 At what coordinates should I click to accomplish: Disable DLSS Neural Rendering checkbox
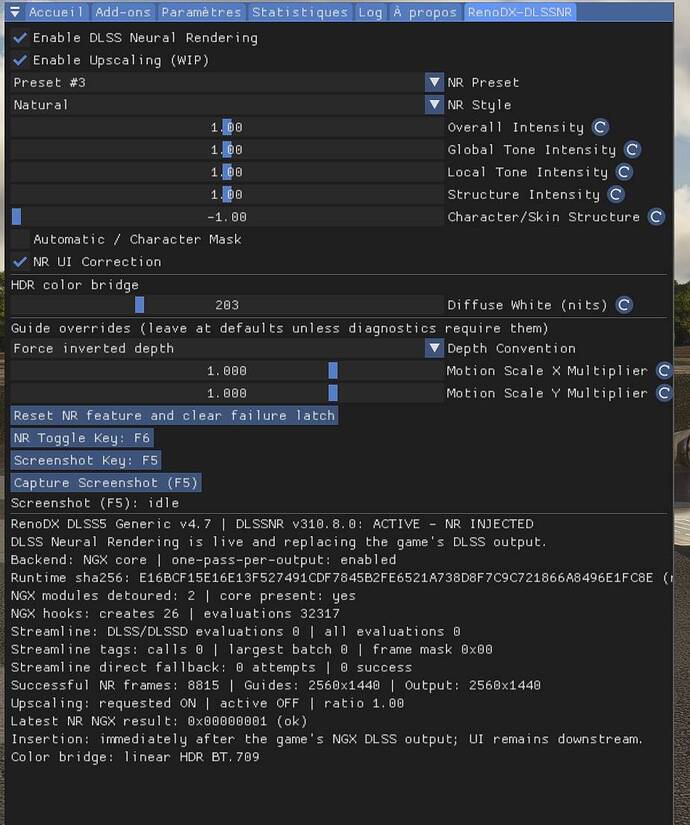[20, 38]
